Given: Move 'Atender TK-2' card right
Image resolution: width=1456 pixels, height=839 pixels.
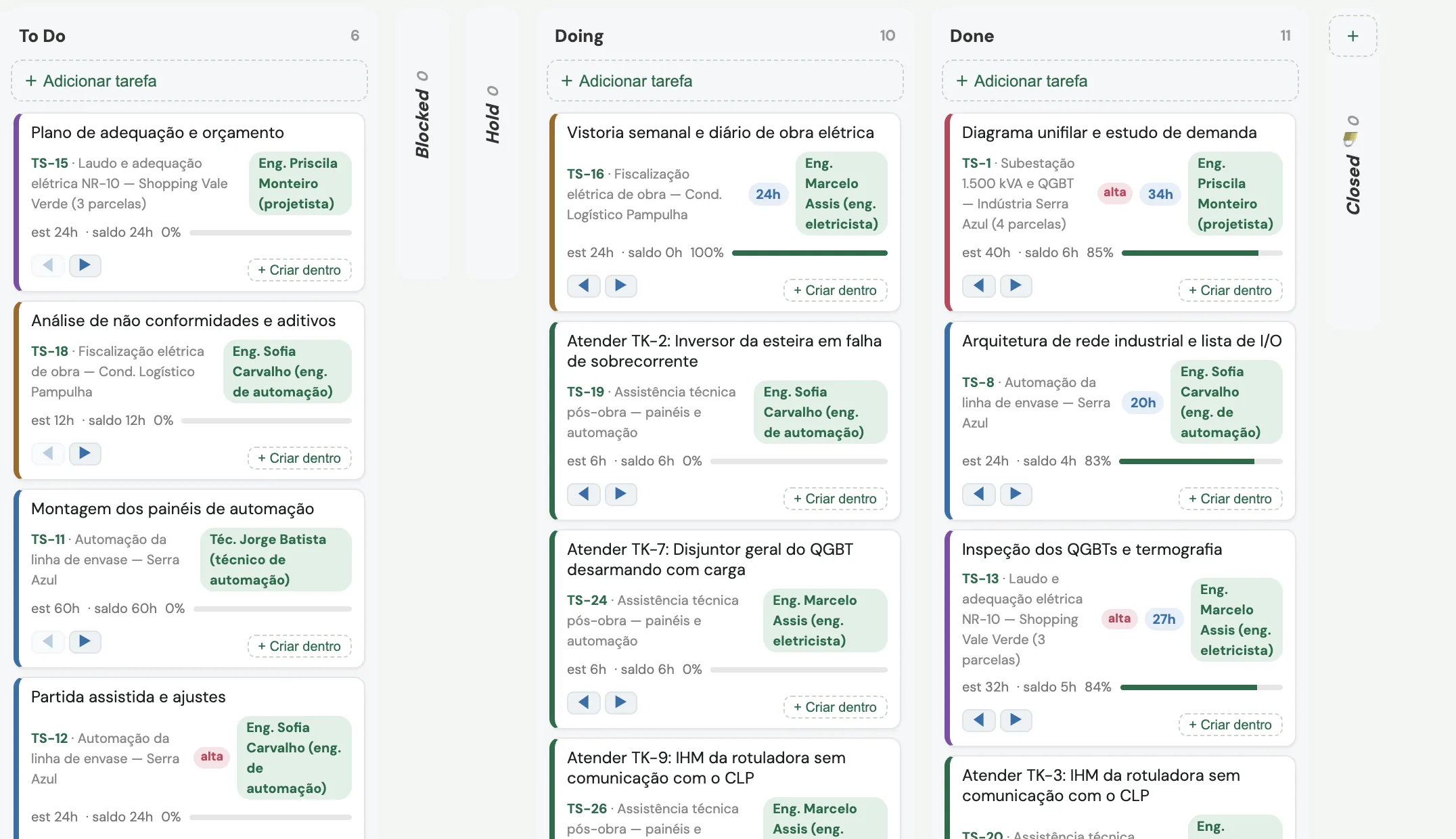Looking at the screenshot, I should click(x=620, y=494).
